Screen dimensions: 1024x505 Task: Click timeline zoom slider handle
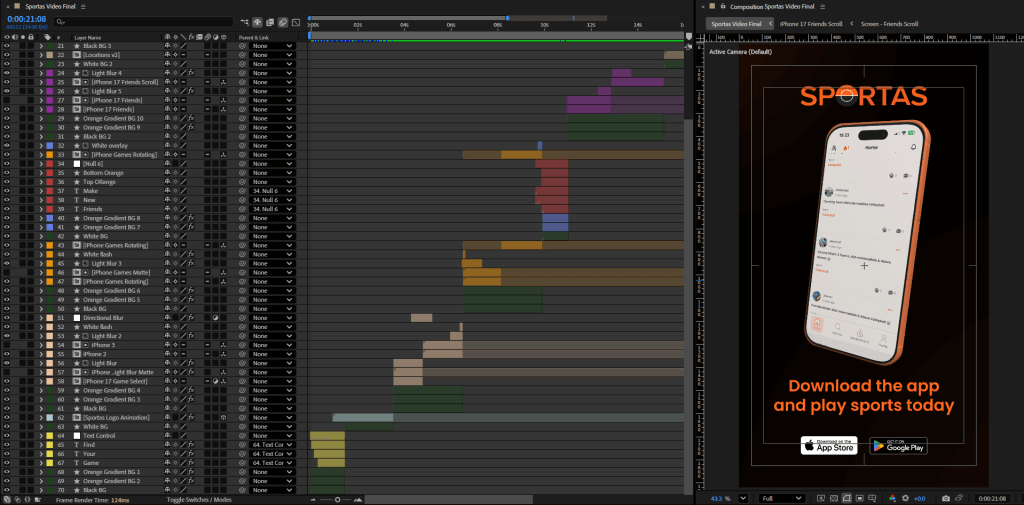(x=337, y=499)
